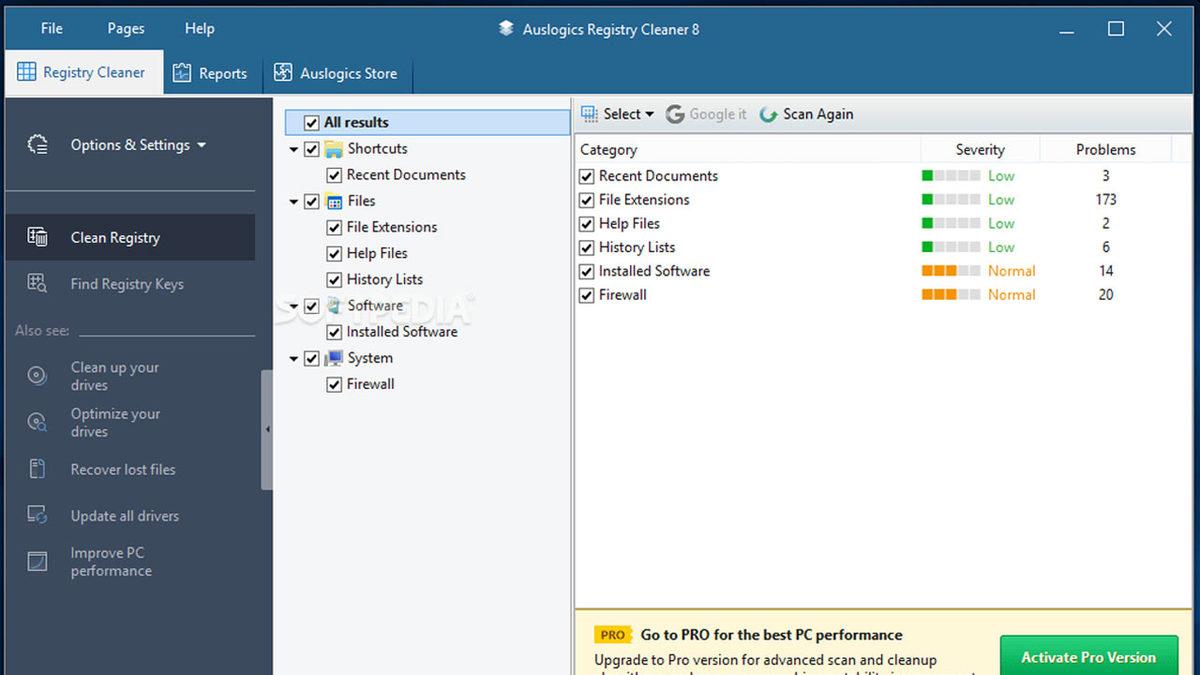The height and width of the screenshot is (675, 1200).
Task: Click the Scan Again refresh icon
Action: click(768, 115)
